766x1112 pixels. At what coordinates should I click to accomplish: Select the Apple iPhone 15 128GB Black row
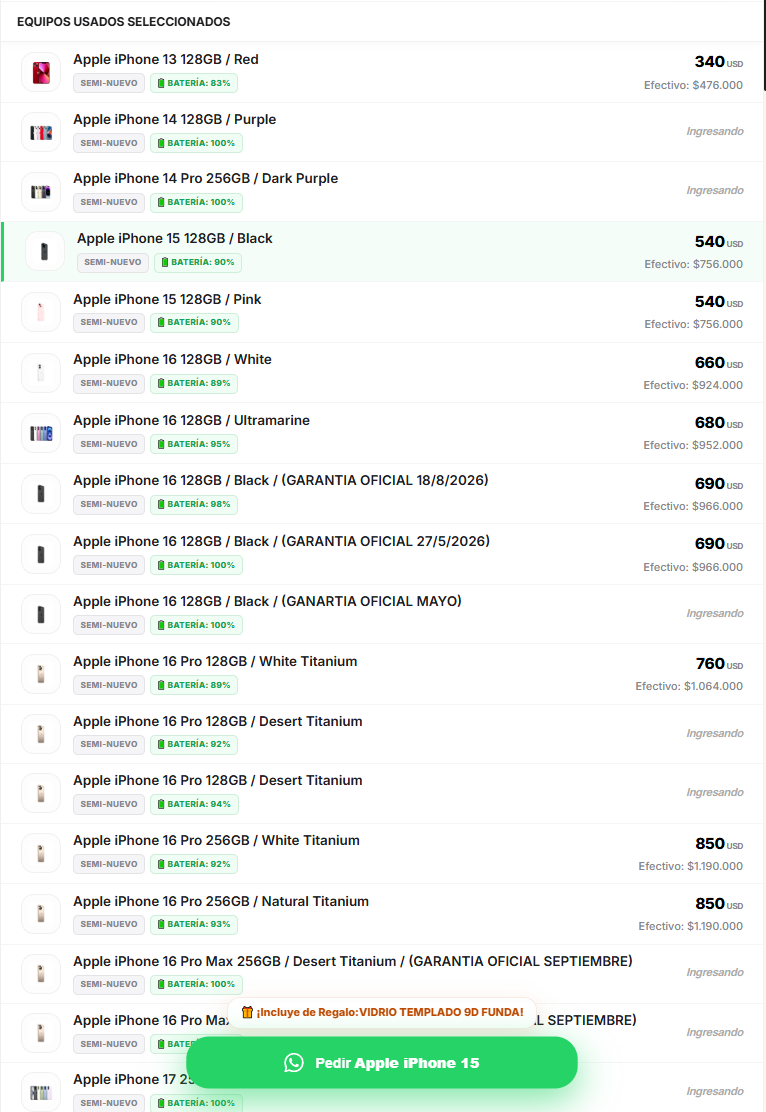(x=383, y=252)
